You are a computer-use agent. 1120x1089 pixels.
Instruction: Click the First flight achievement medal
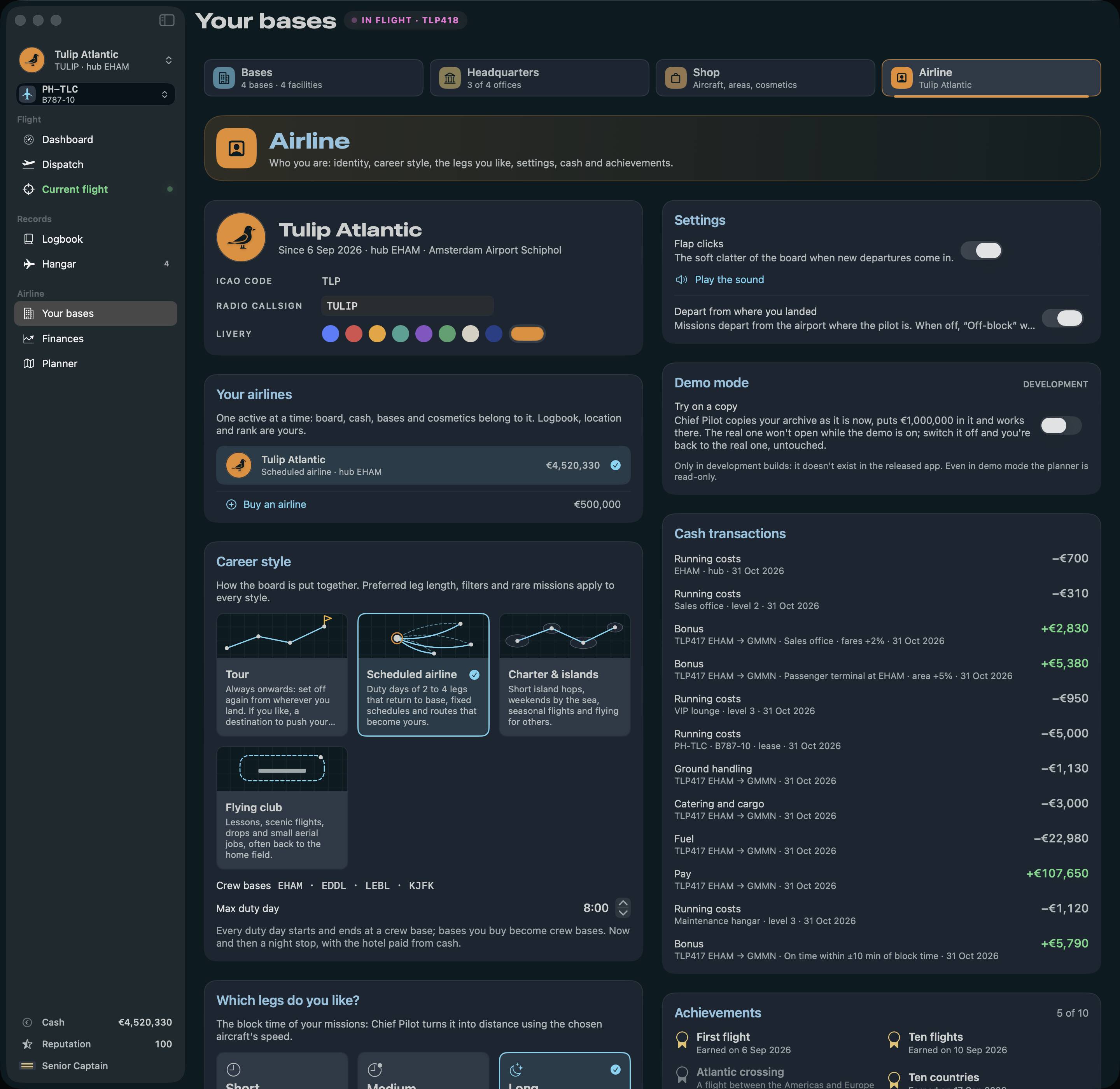pyautogui.click(x=682, y=1039)
